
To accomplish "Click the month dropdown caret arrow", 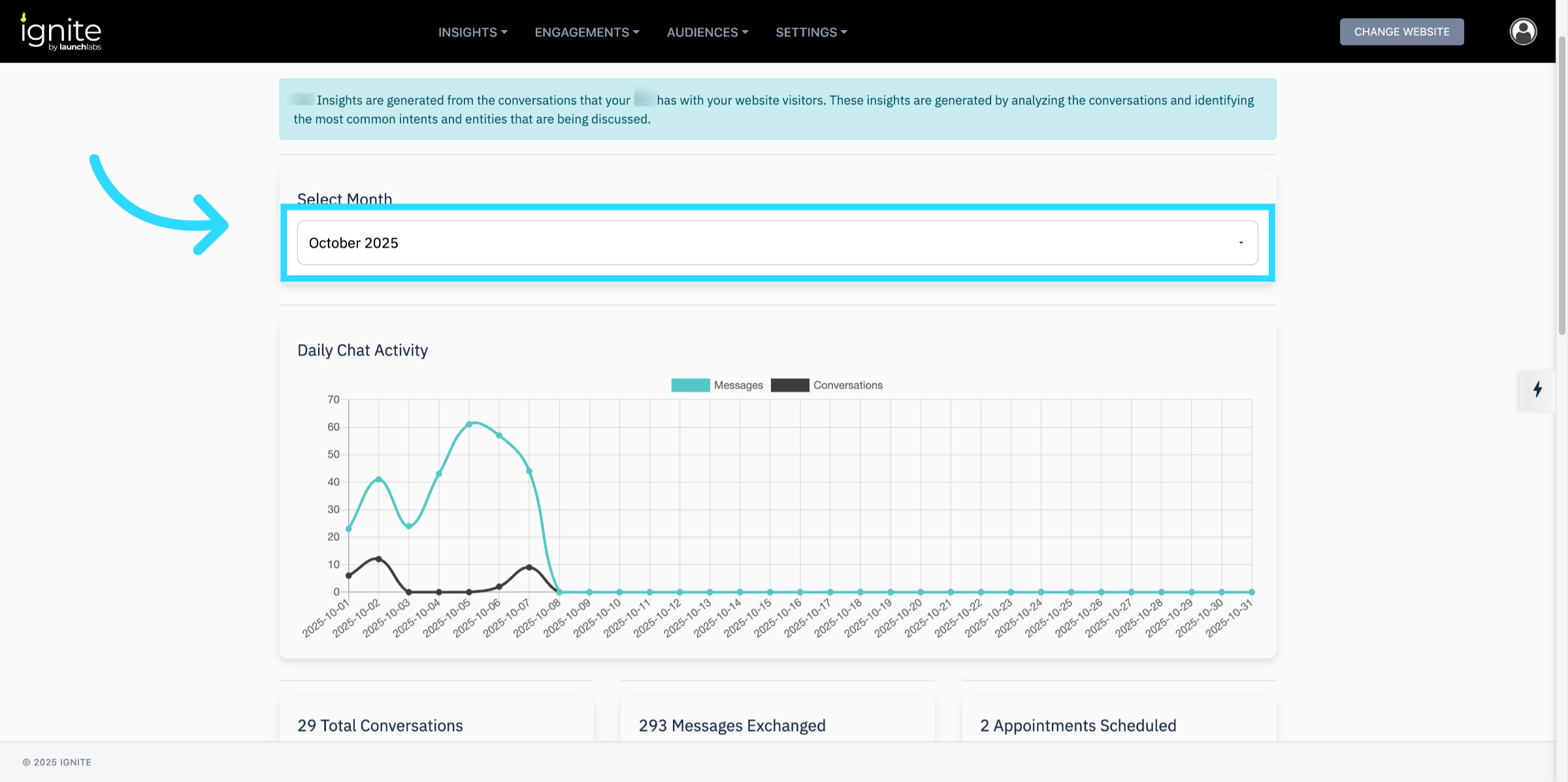I will 1241,243.
